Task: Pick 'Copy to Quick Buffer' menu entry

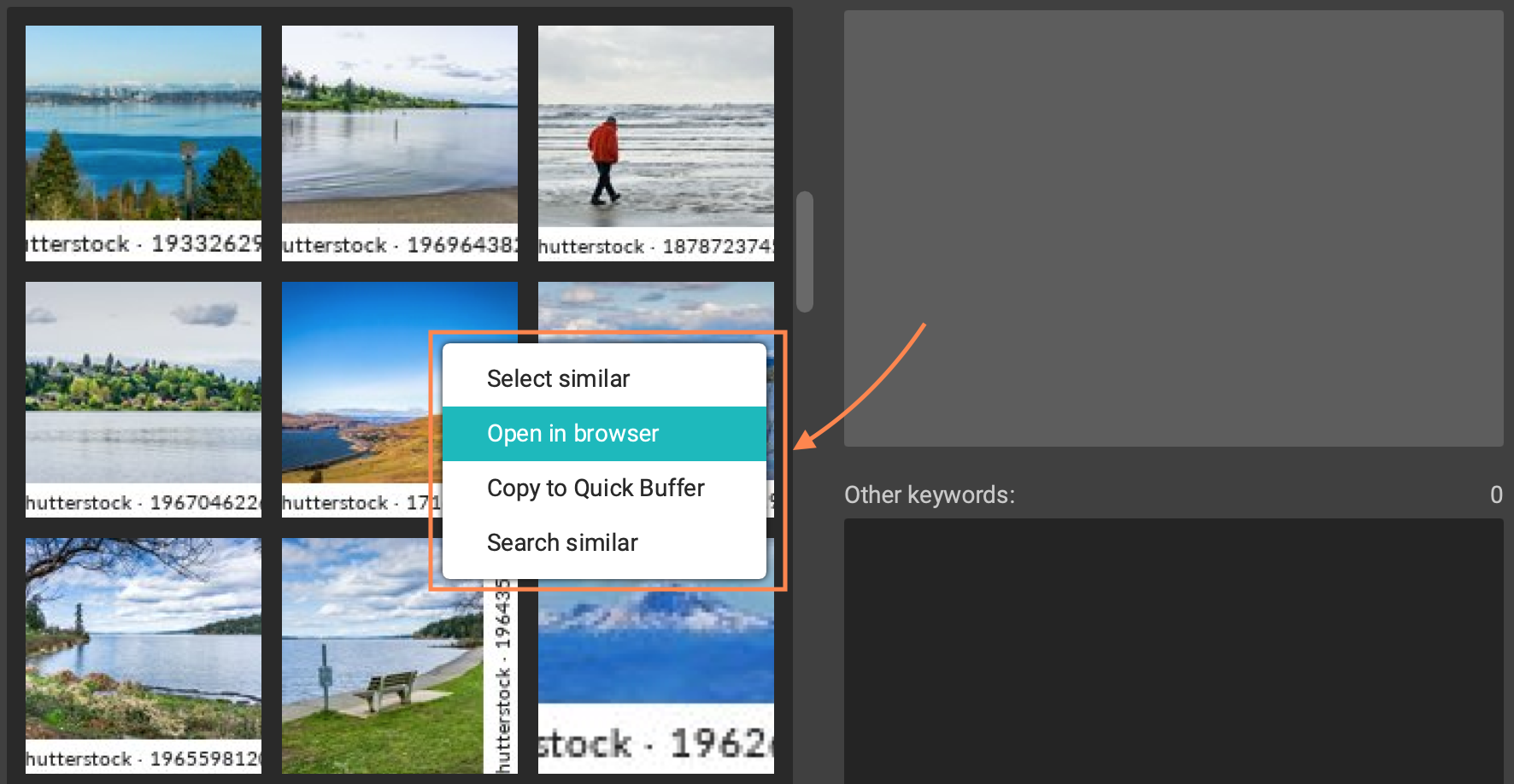Action: point(596,489)
